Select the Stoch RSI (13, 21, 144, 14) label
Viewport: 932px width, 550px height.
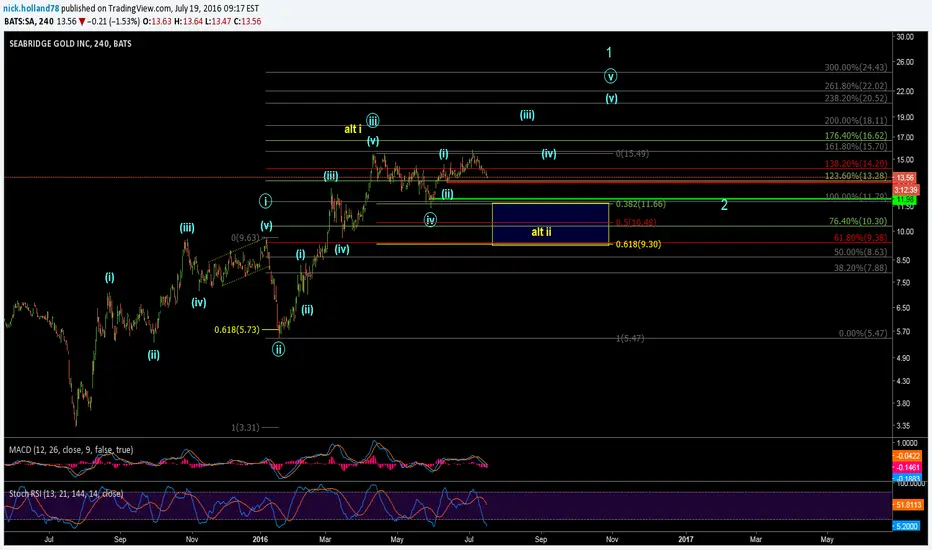coord(66,494)
